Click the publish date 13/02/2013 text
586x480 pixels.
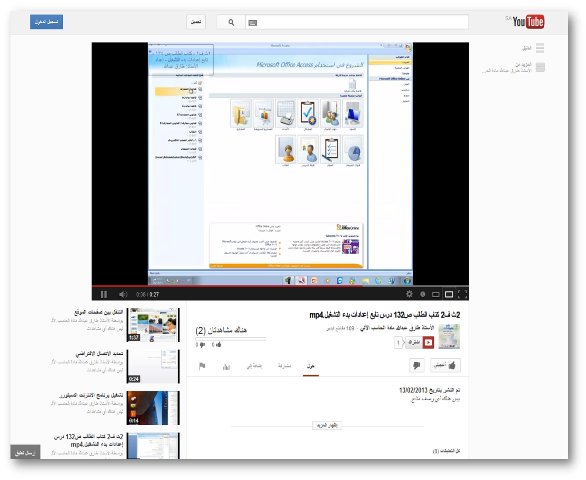tap(430, 390)
